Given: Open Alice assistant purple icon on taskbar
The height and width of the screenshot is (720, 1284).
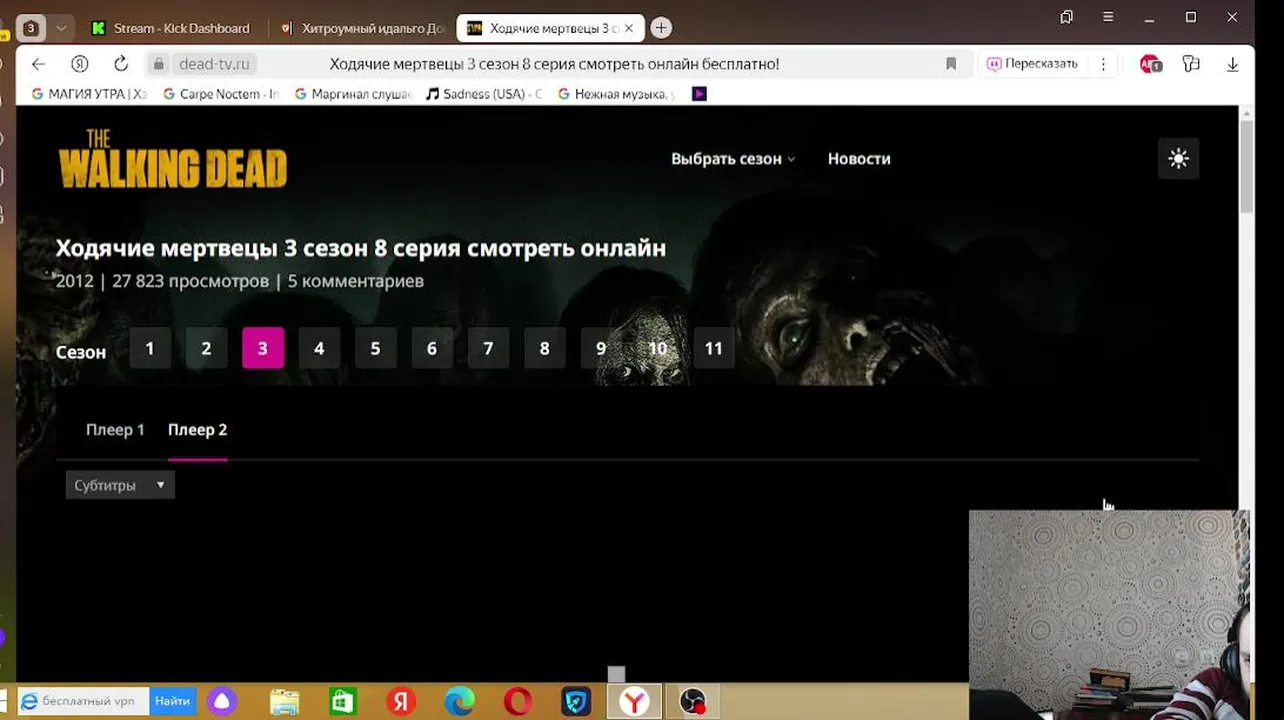Looking at the screenshot, I should coord(222,702).
